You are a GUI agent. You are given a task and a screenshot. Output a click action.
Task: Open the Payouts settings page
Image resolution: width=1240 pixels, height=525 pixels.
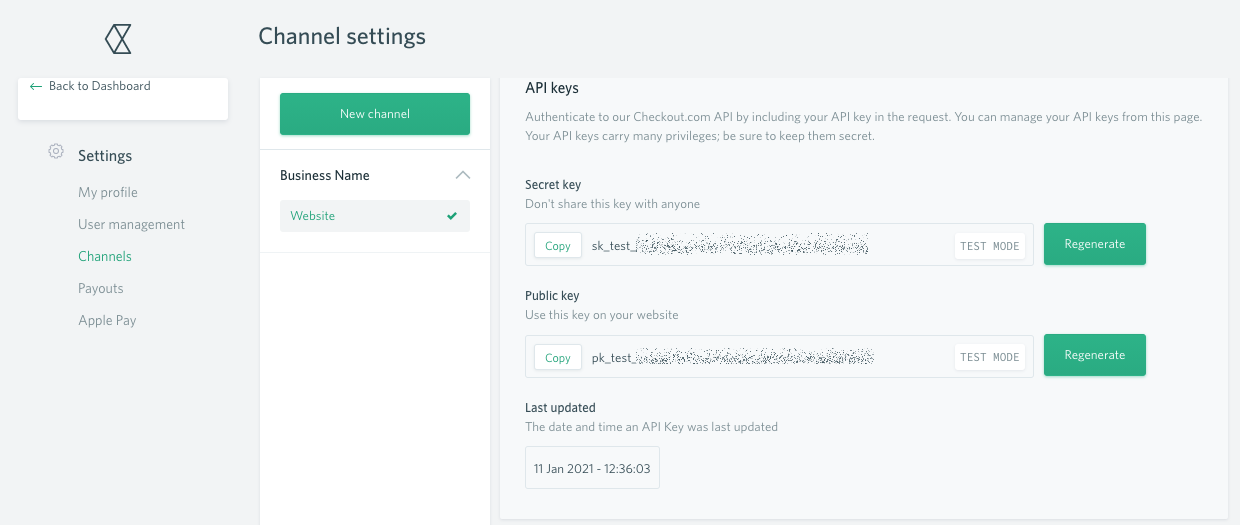coord(101,288)
